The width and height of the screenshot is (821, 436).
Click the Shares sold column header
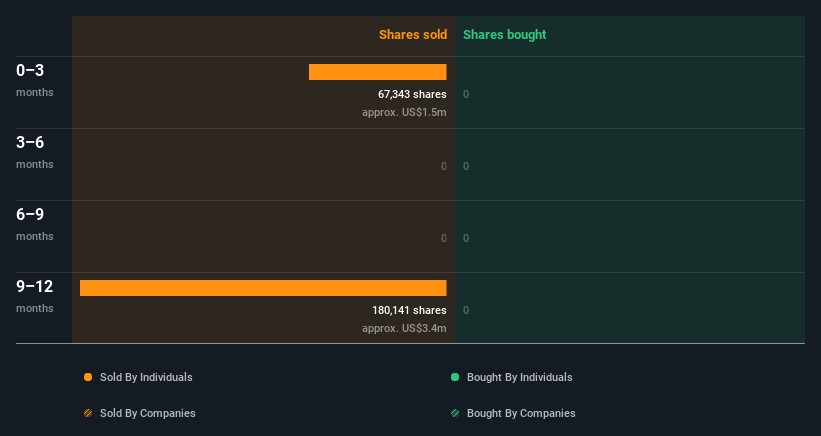coord(413,35)
